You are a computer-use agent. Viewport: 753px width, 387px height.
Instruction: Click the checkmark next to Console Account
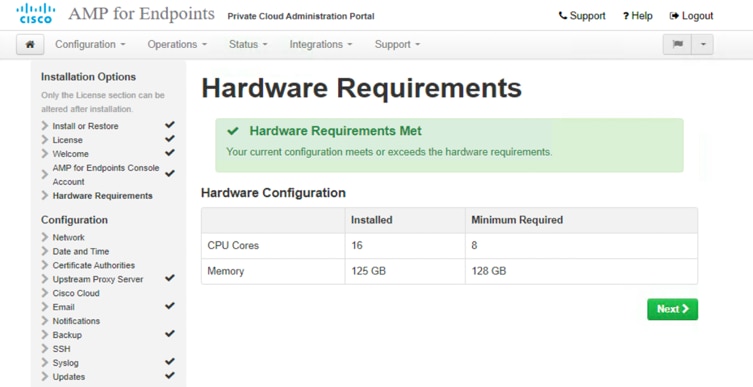170,173
